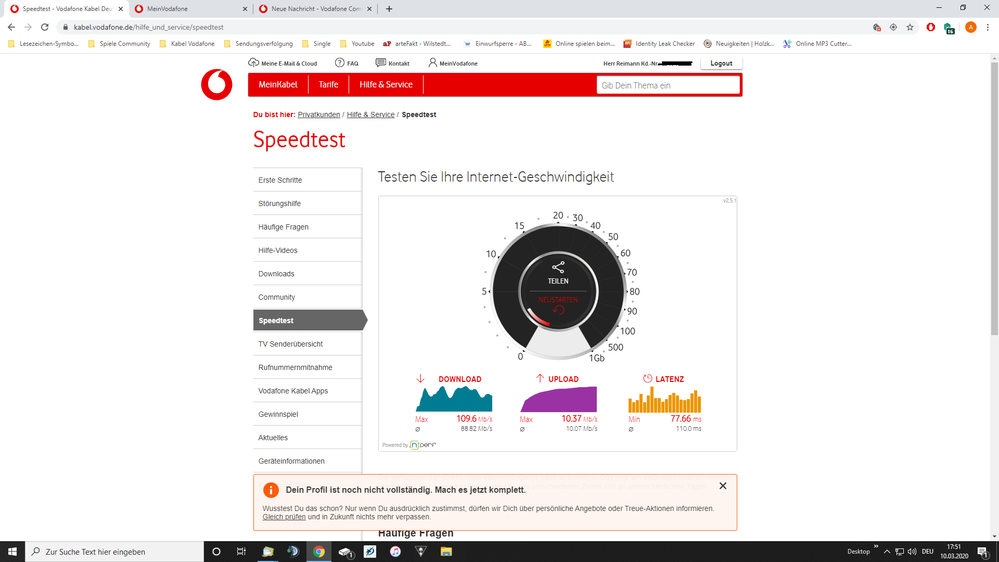Image resolution: width=999 pixels, height=562 pixels.
Task: Open the volume control in system tray
Action: point(912,552)
